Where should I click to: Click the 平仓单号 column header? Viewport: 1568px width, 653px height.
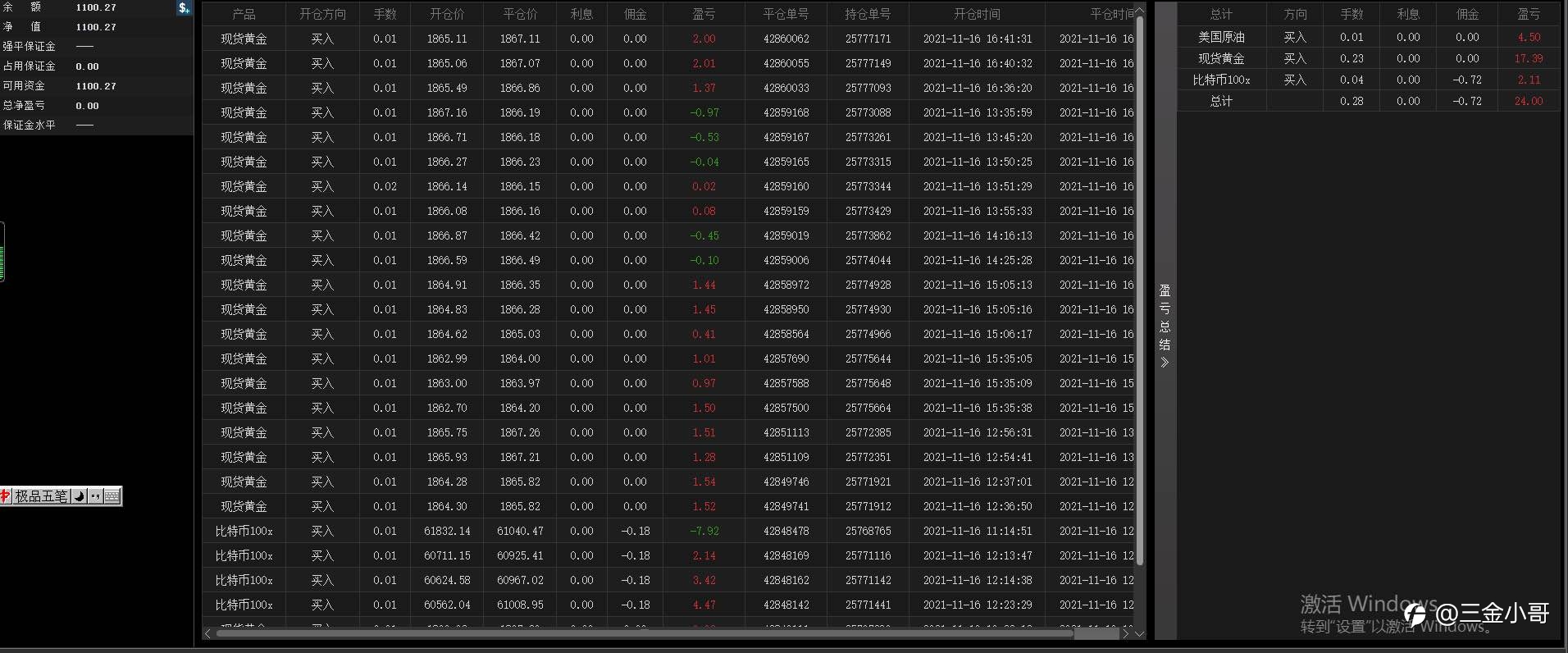786,14
